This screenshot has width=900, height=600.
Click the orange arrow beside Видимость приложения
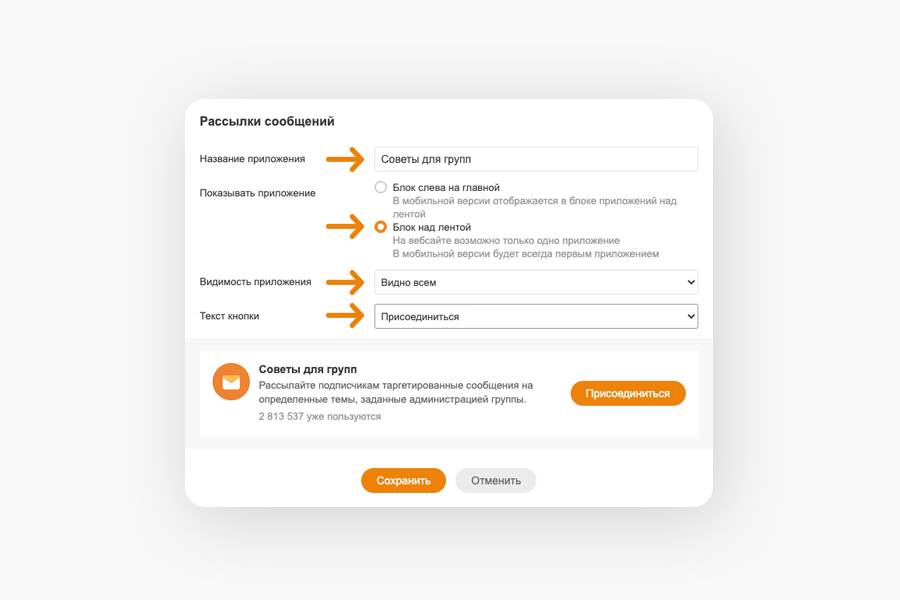(x=345, y=282)
